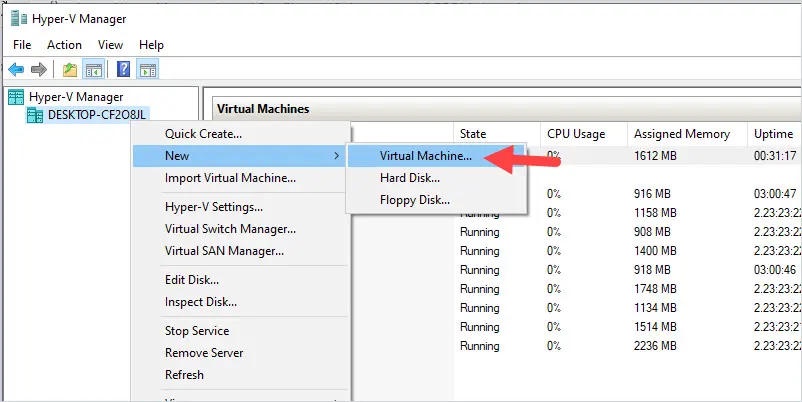Select the row with 916 MB memory
Viewport: 802px width, 402px height.
point(664,194)
